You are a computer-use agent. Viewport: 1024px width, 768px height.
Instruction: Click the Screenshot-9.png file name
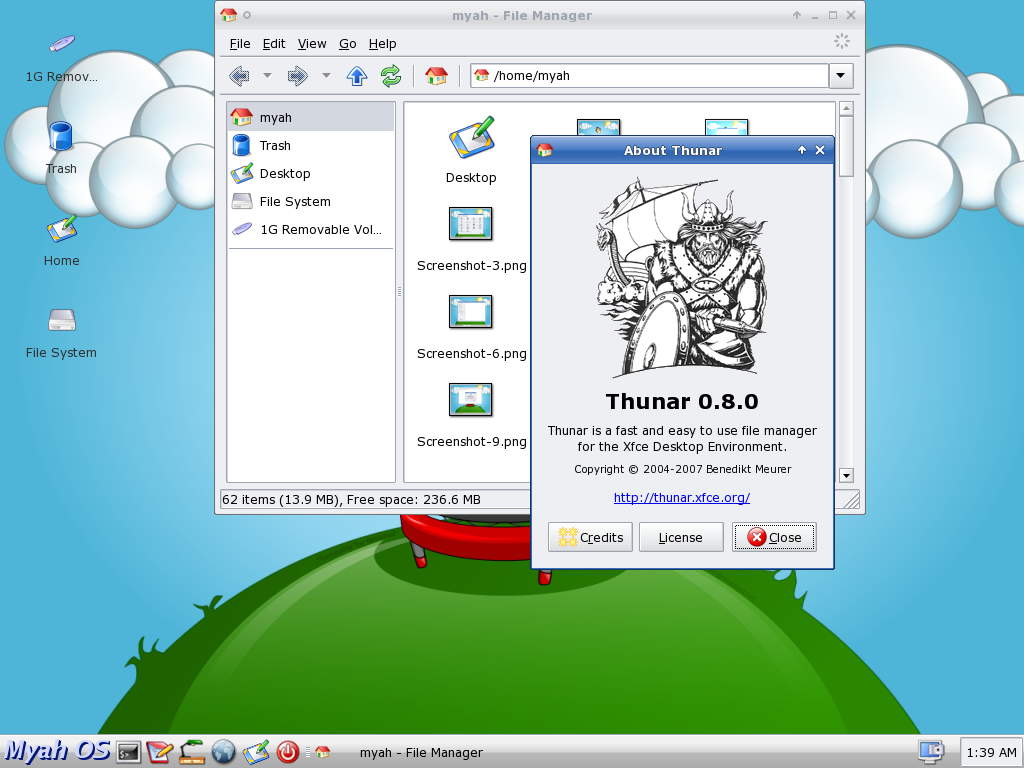[472, 441]
